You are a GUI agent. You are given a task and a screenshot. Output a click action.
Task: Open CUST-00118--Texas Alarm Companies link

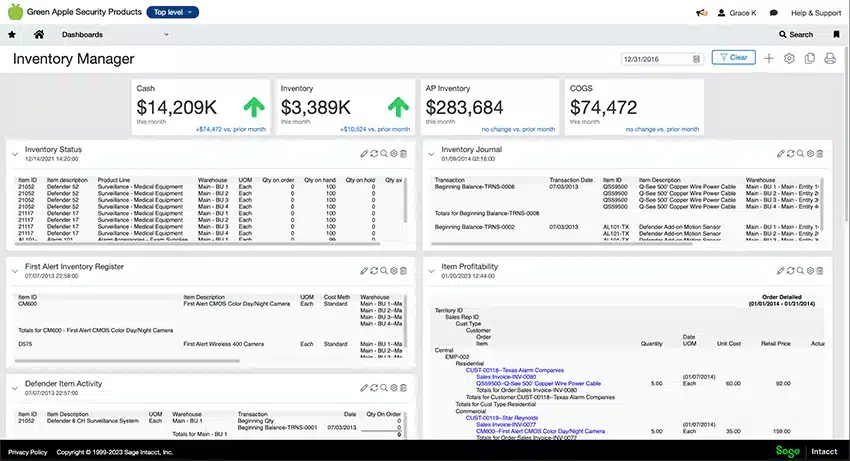pyautogui.click(x=515, y=370)
